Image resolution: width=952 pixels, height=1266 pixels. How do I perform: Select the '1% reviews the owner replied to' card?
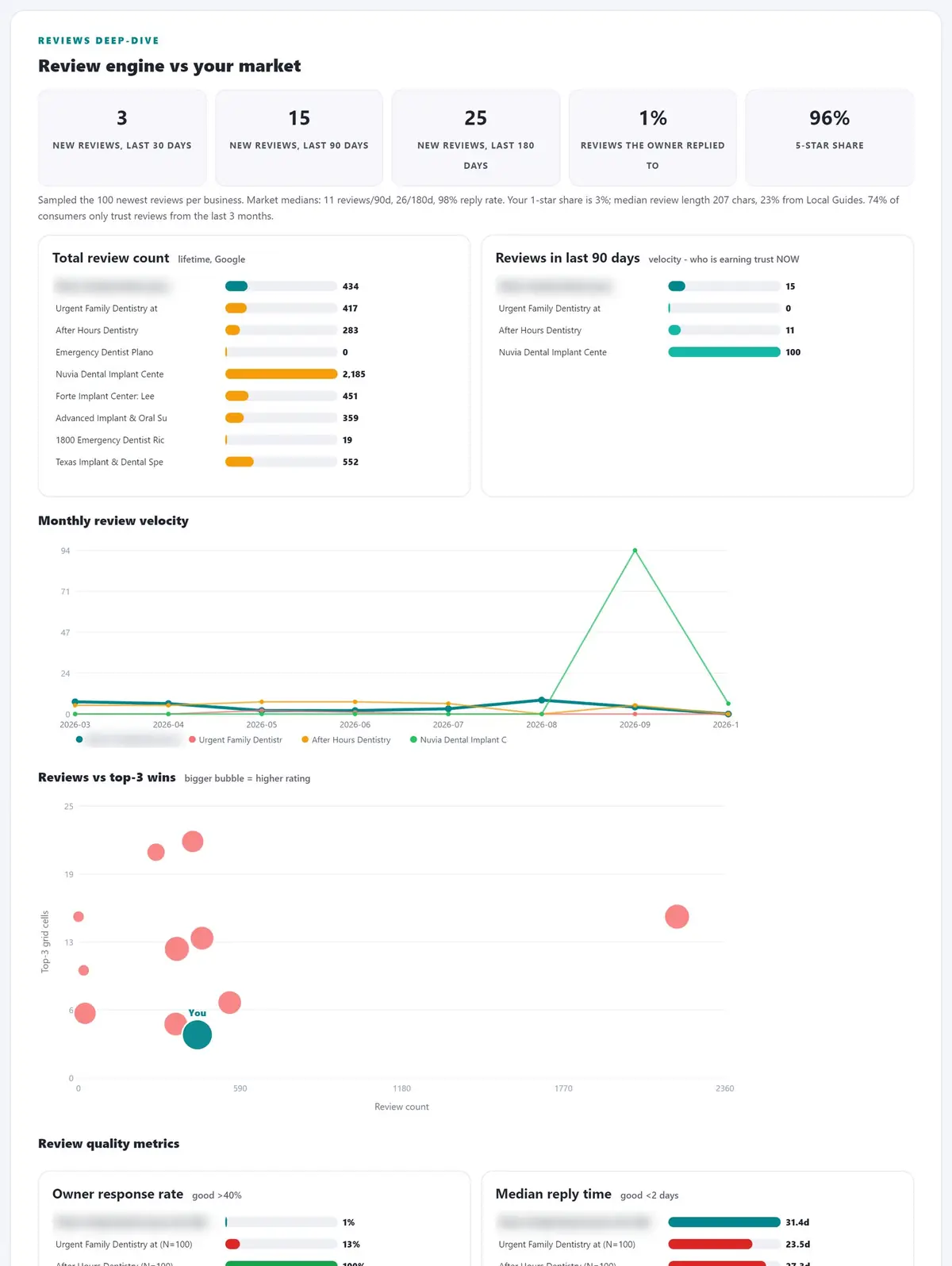[x=653, y=137]
